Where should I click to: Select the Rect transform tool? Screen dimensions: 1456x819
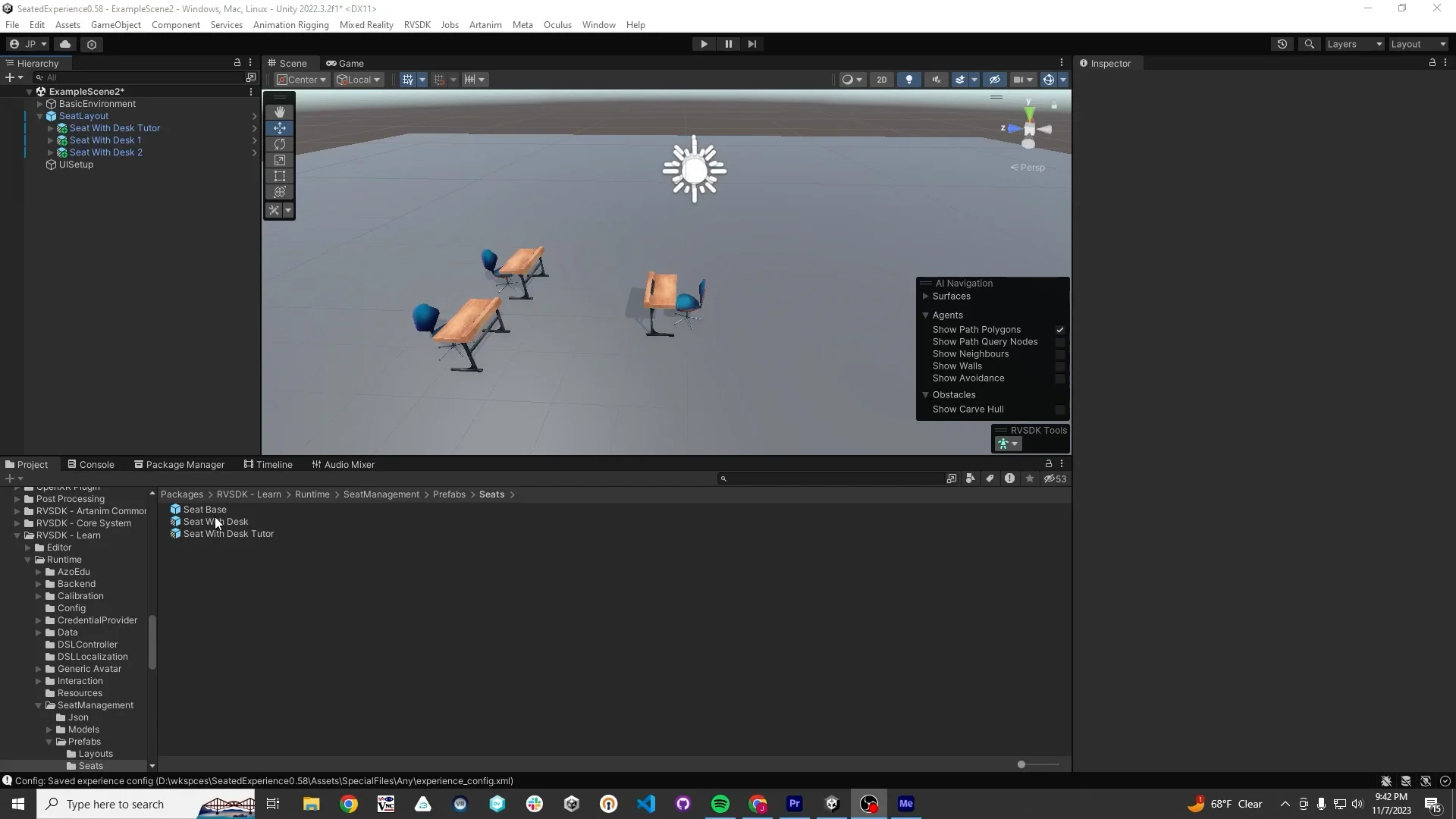(279, 176)
